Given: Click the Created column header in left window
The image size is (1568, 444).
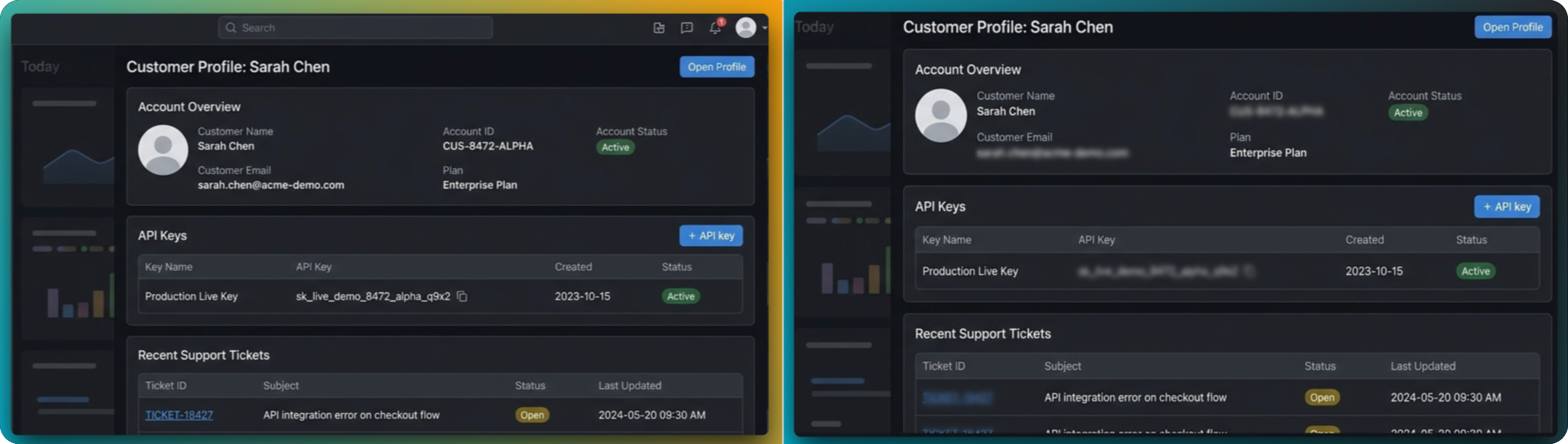Looking at the screenshot, I should pyautogui.click(x=573, y=267).
